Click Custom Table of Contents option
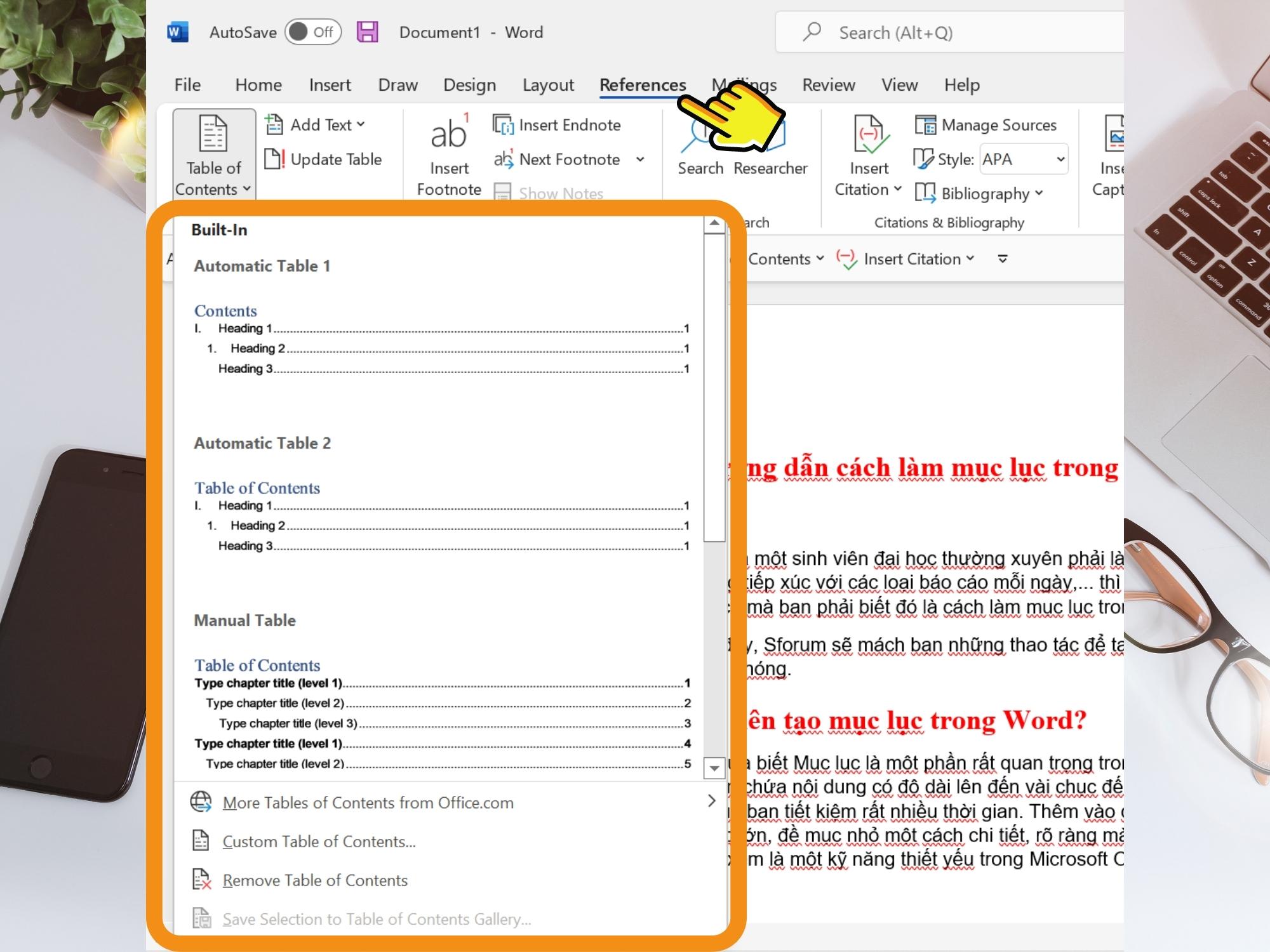The height and width of the screenshot is (952, 1270). (x=319, y=840)
